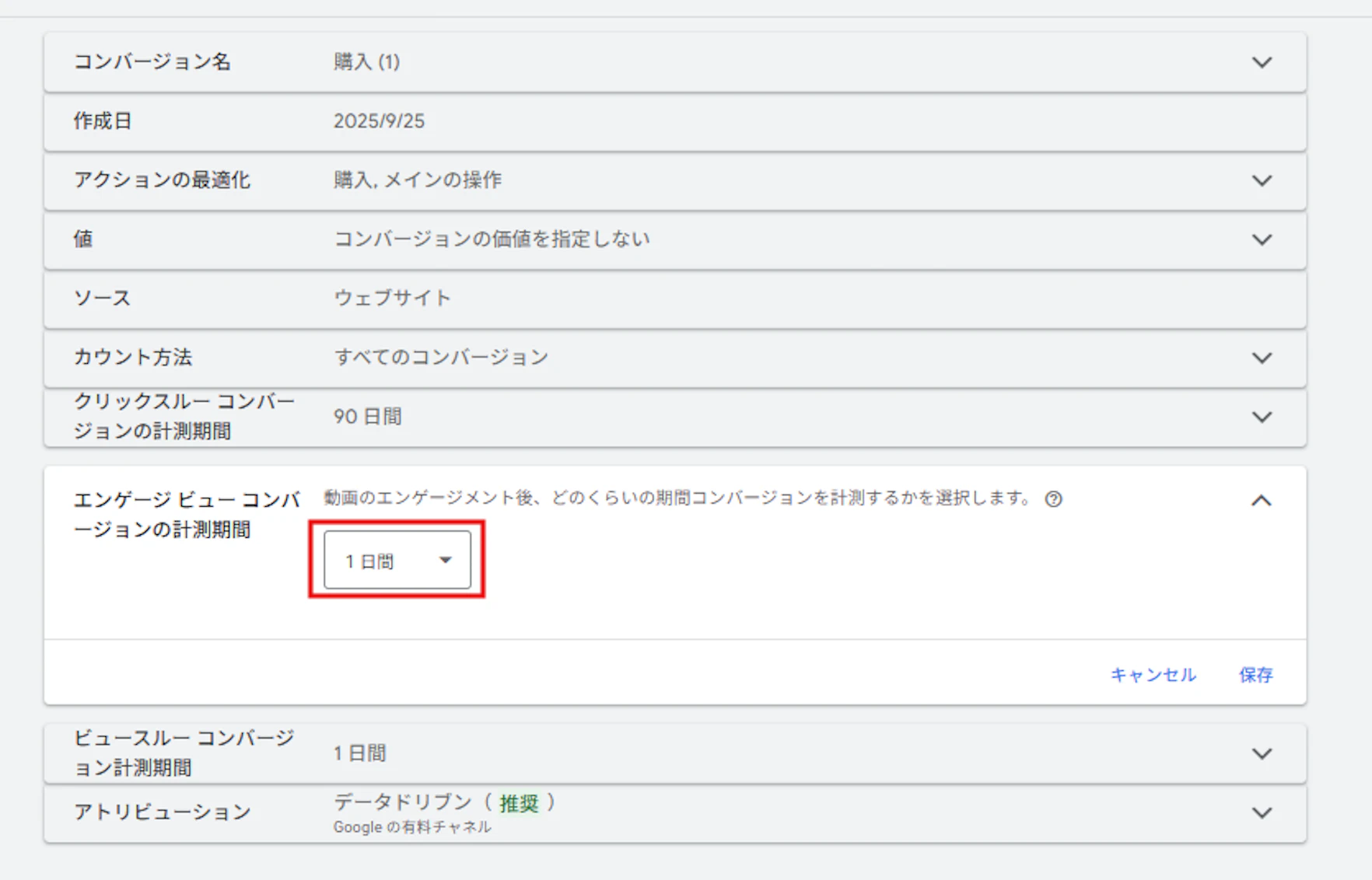This screenshot has height=880, width=1372.
Task: Click the ソース label
Action: [102, 299]
